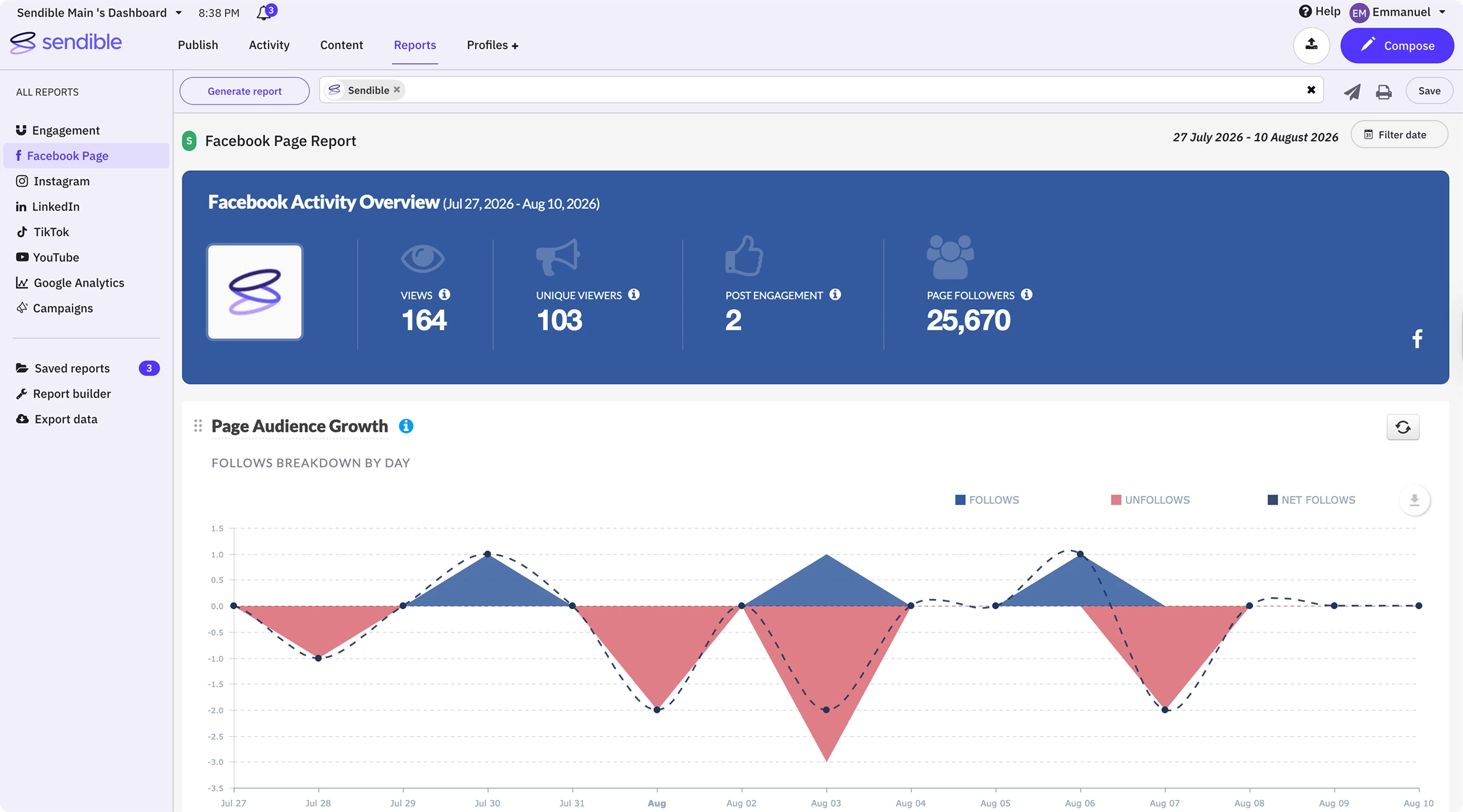Show info for Page Audience Growth

[x=406, y=426]
